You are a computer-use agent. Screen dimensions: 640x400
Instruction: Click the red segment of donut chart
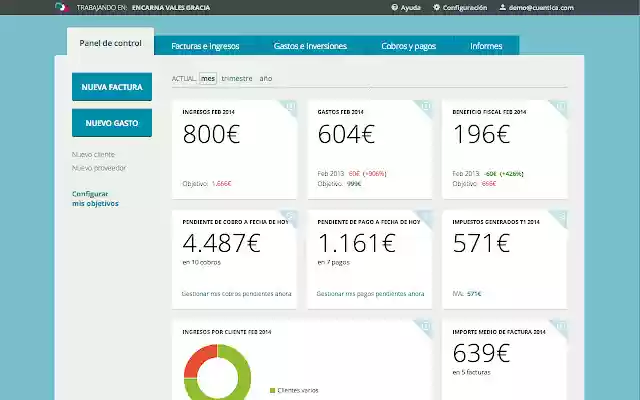pos(198,359)
